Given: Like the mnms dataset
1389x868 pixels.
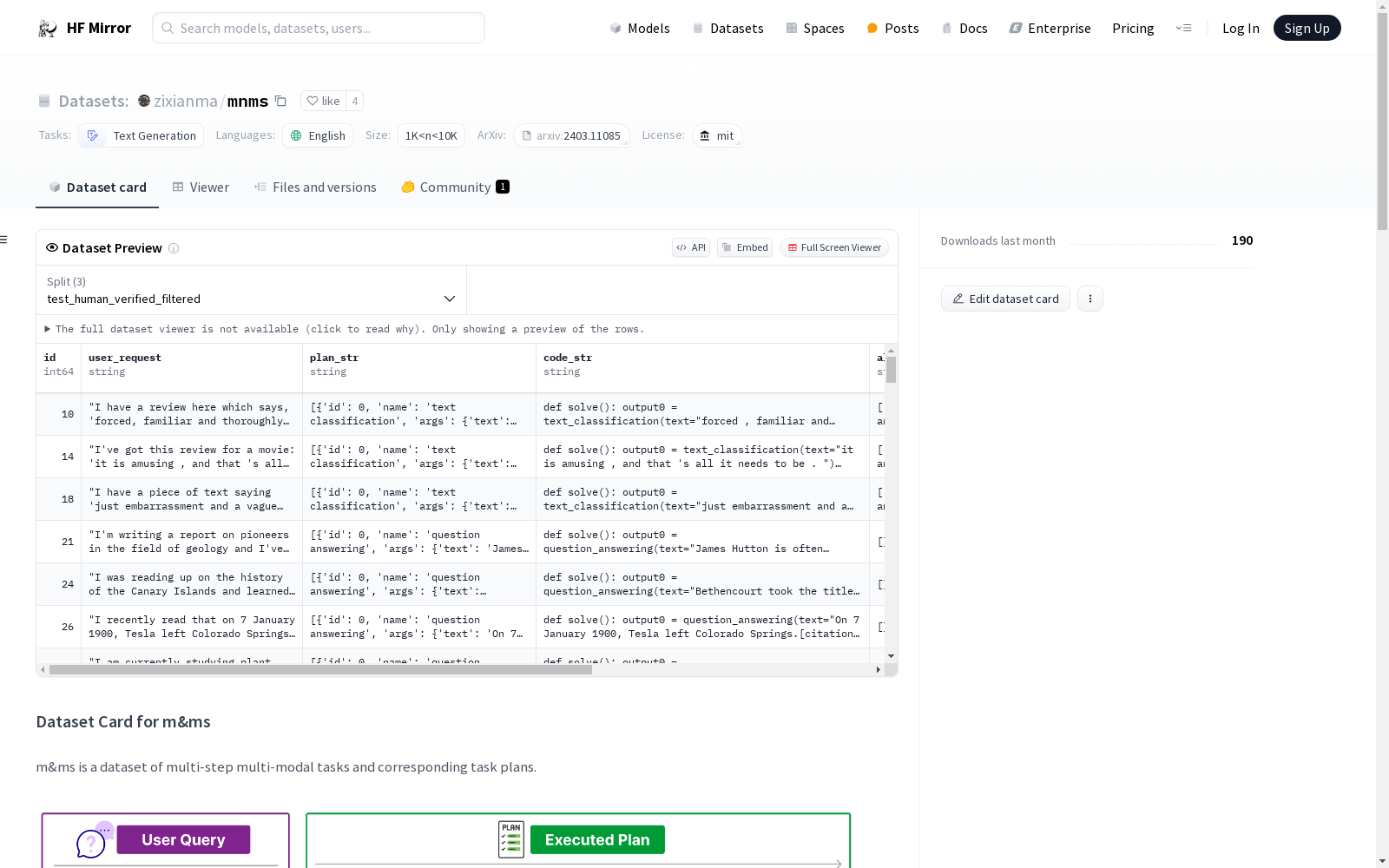Looking at the screenshot, I should pyautogui.click(x=323, y=101).
